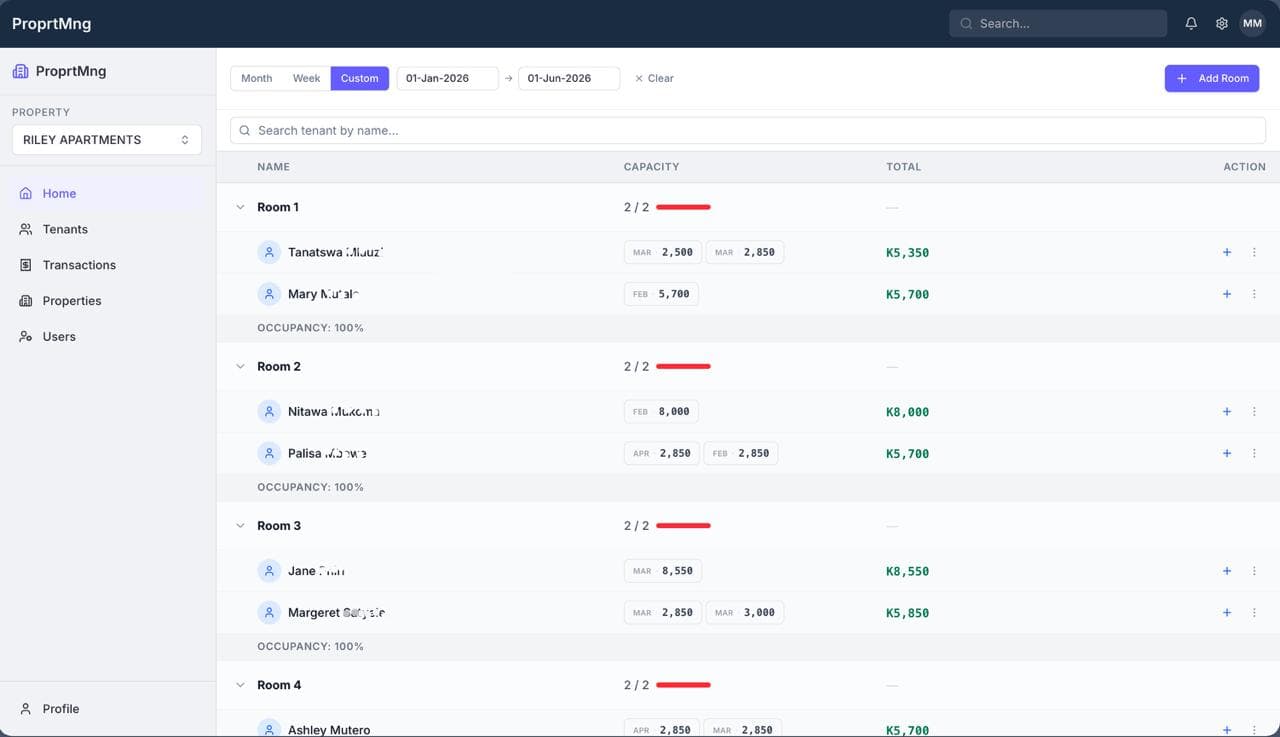Click the ProprtMng building logo in sidebar
Screen dimensions: 1280x737
pos(20,71)
